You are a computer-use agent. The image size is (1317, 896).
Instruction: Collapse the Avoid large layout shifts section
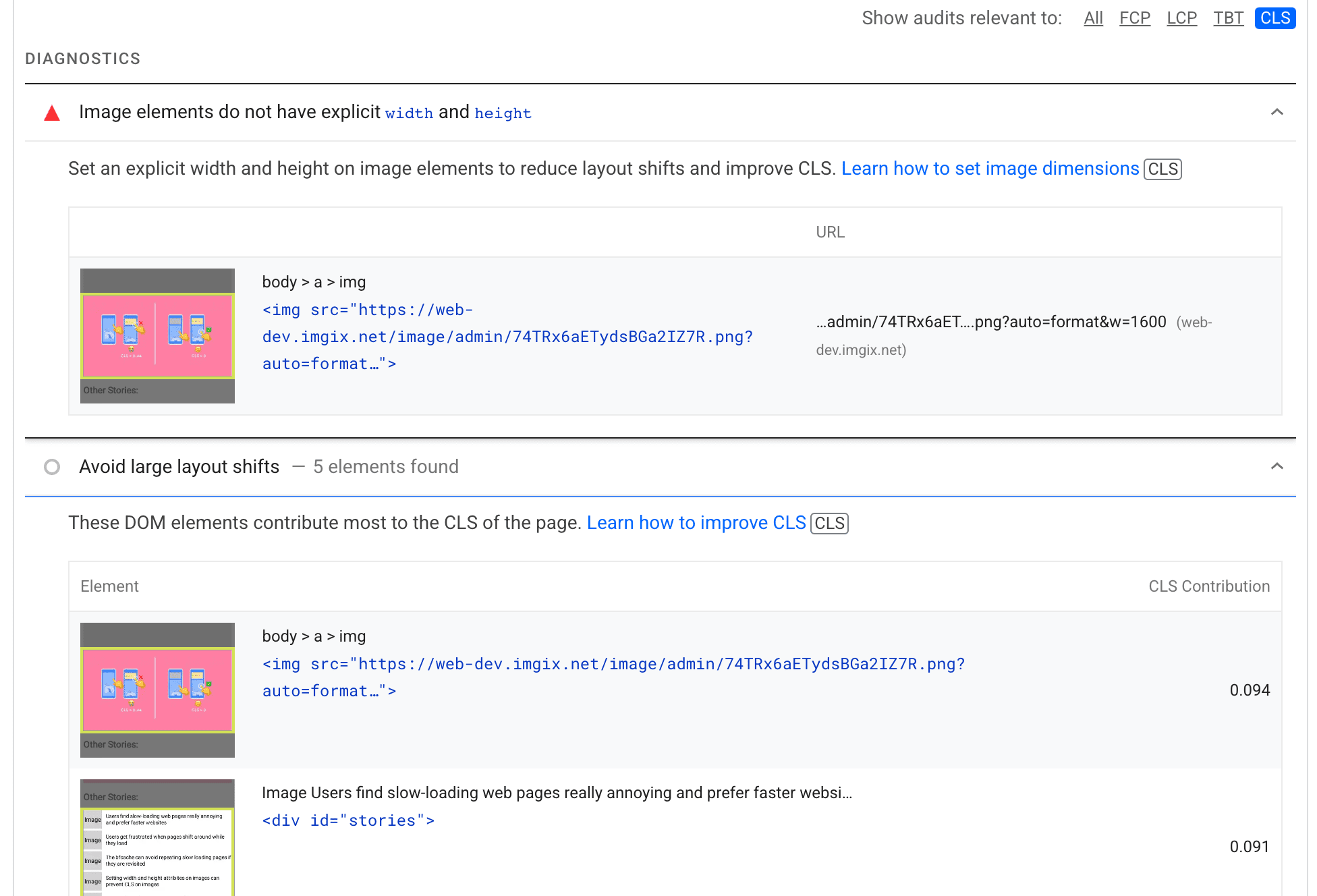(1277, 466)
